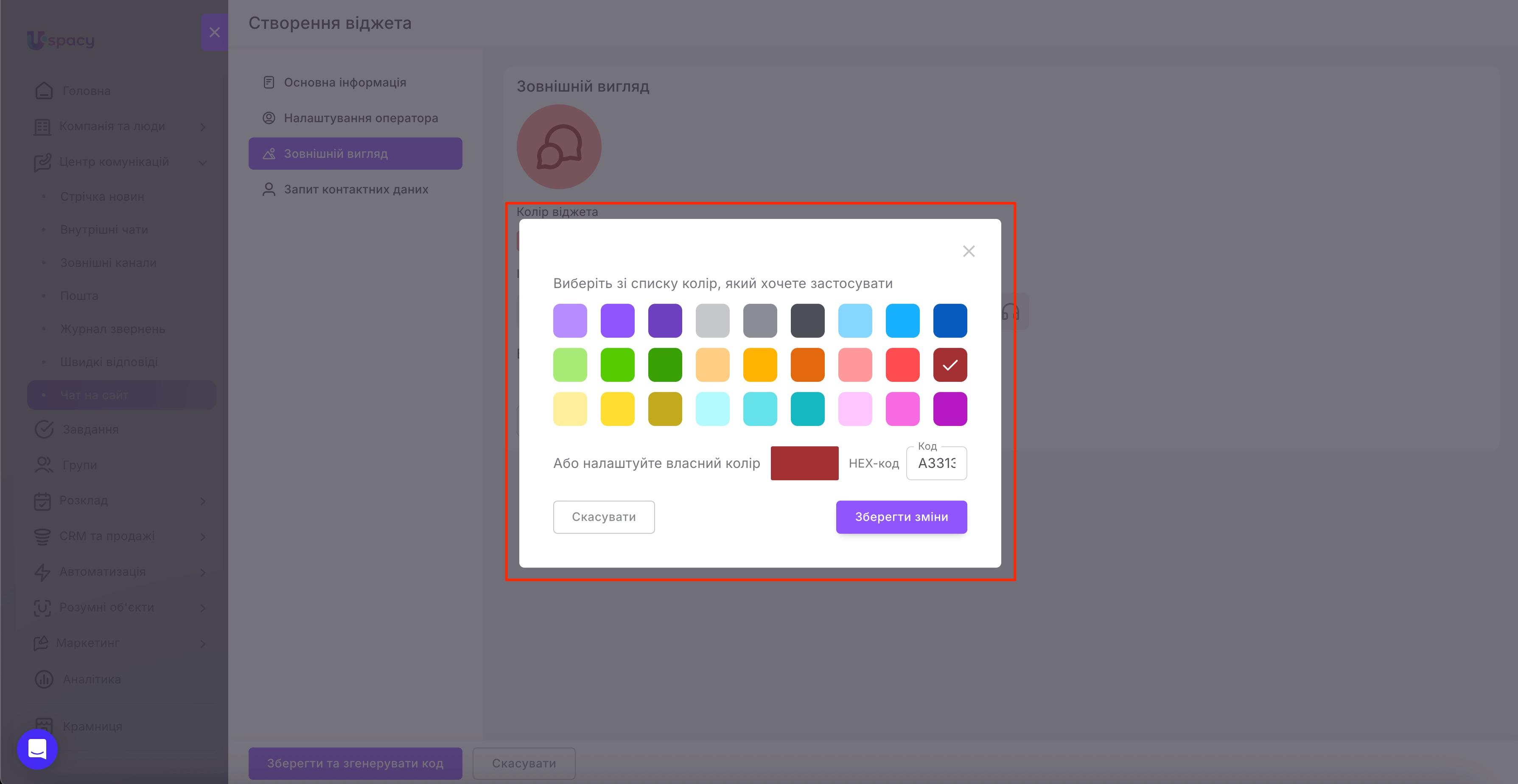Open Запит контактних даних section
1518x784 pixels.
pyautogui.click(x=356, y=189)
